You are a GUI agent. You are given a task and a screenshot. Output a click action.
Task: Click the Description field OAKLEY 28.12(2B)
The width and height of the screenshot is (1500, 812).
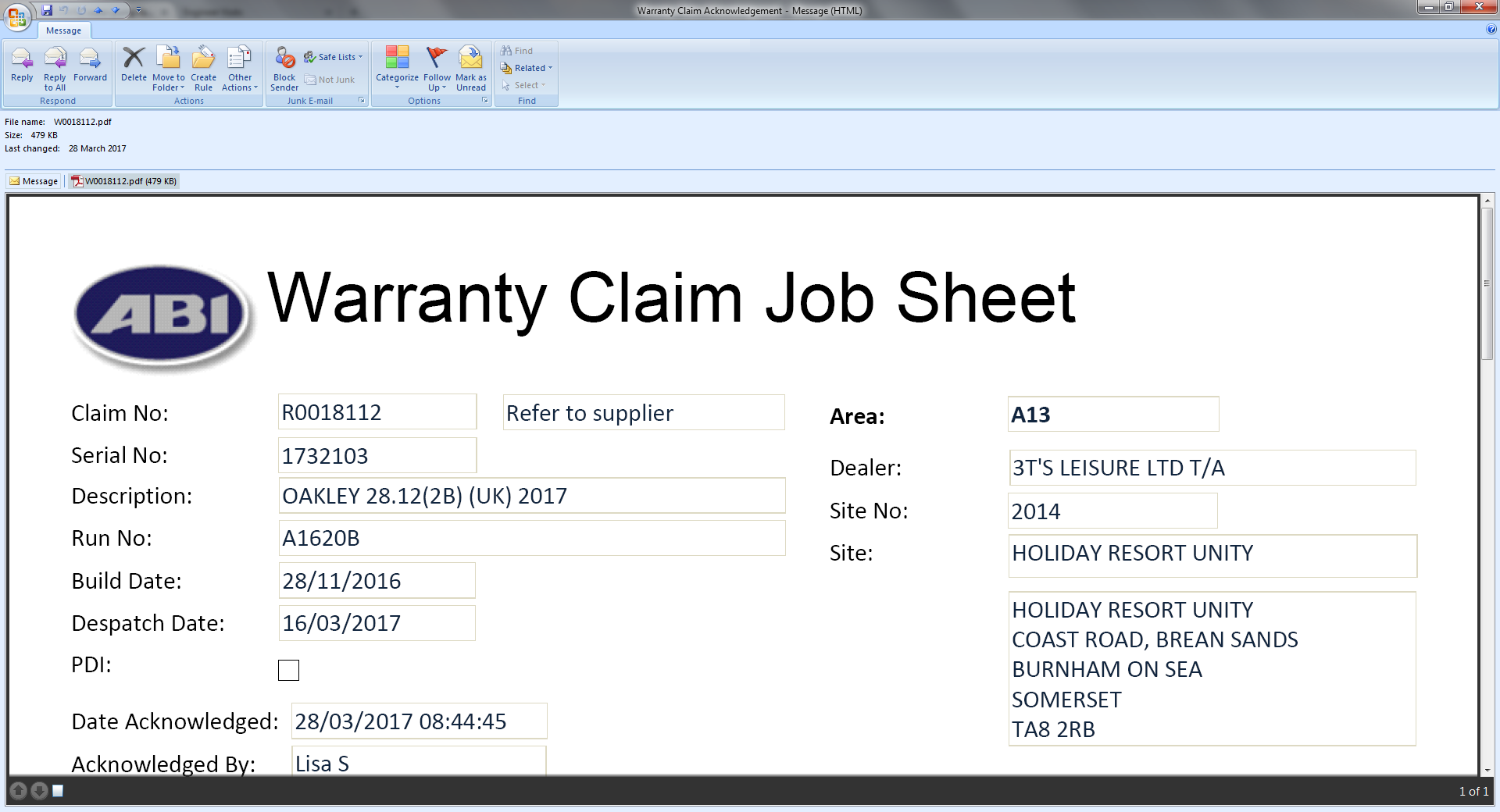click(x=532, y=496)
